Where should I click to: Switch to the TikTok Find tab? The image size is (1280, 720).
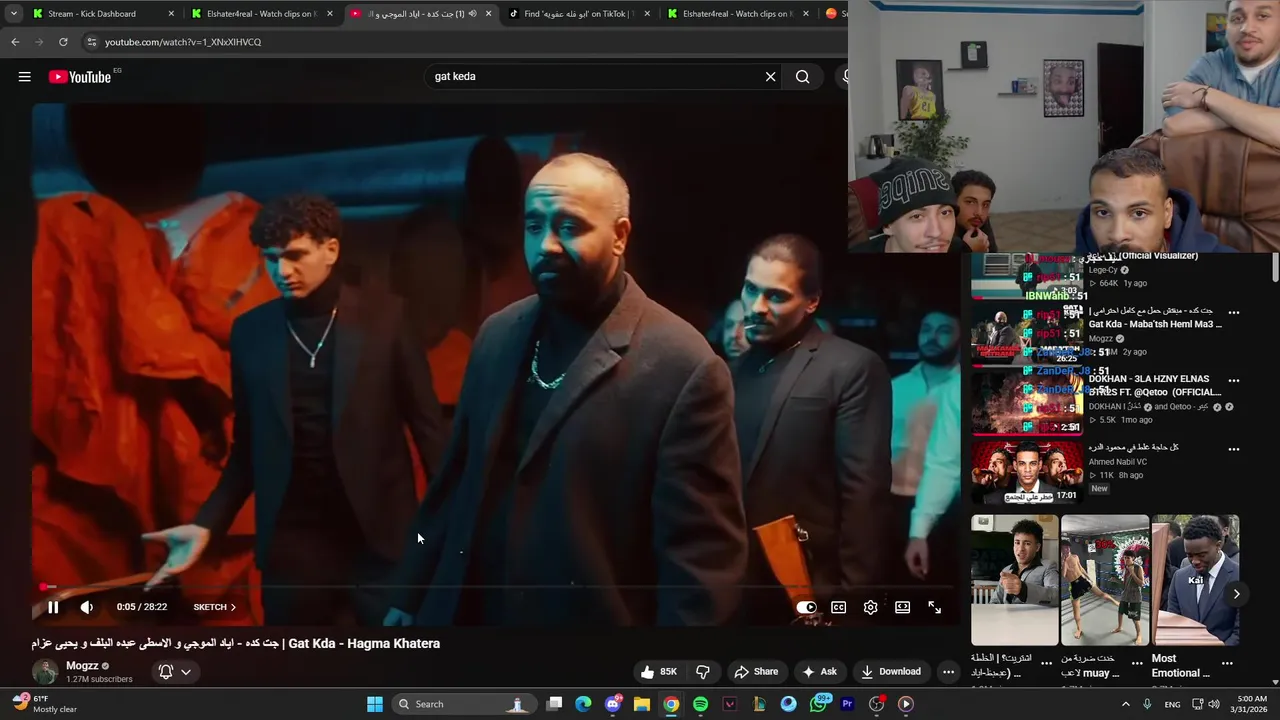(x=578, y=14)
